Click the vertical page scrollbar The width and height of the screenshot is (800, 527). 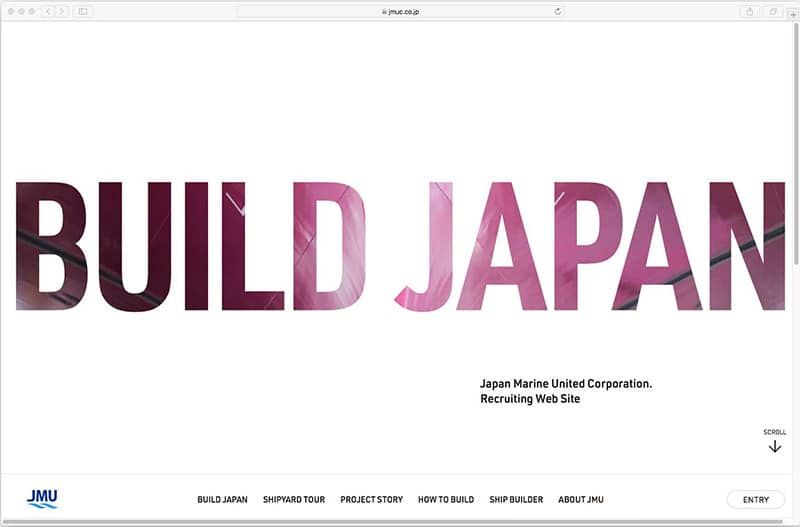coord(796,143)
